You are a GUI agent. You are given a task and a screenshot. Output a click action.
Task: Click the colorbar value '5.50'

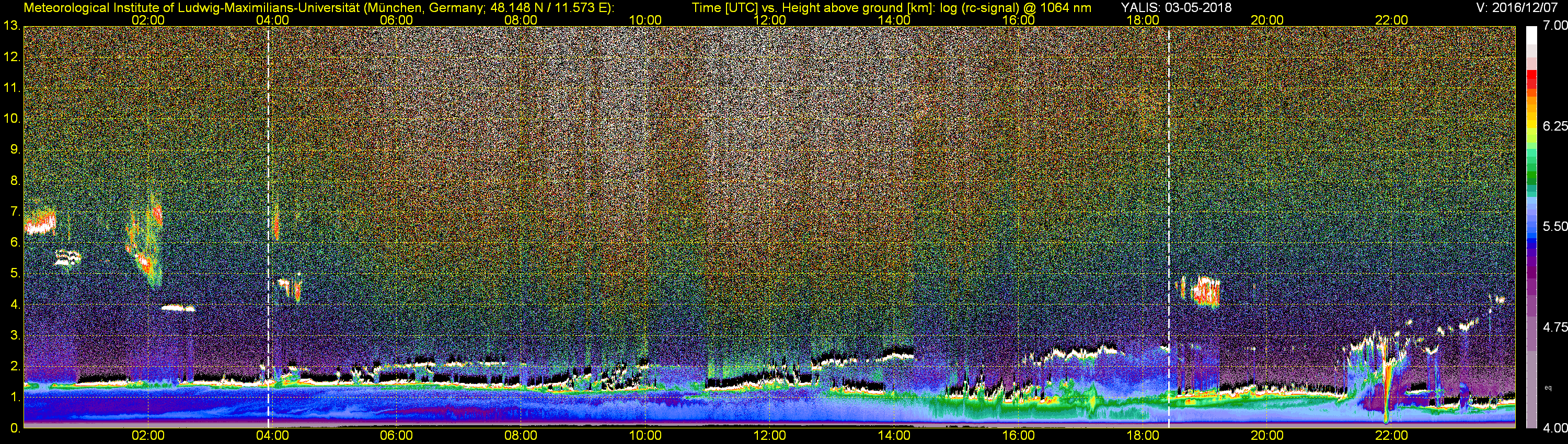point(1554,226)
